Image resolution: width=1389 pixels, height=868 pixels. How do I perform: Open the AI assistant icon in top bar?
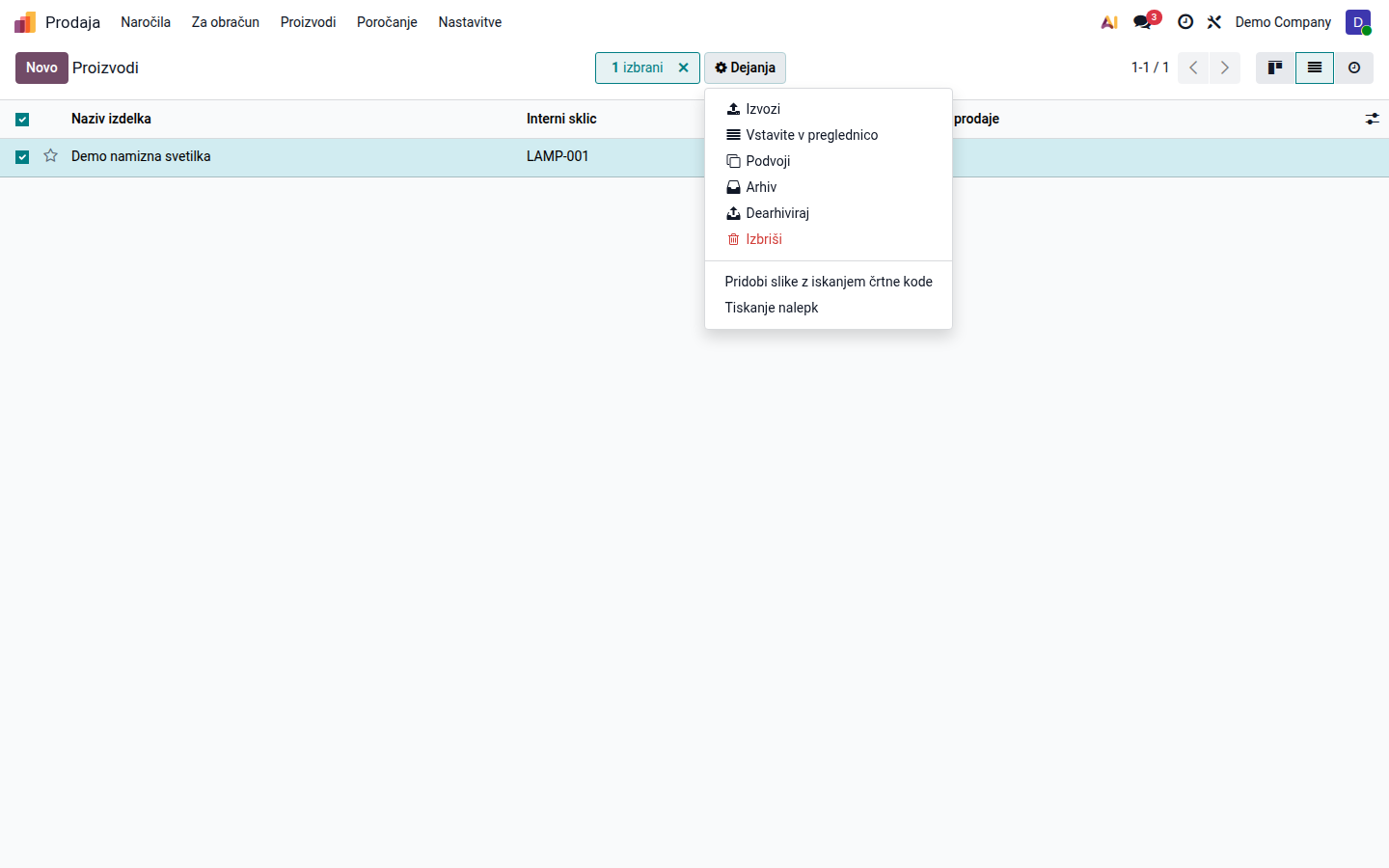(1109, 22)
